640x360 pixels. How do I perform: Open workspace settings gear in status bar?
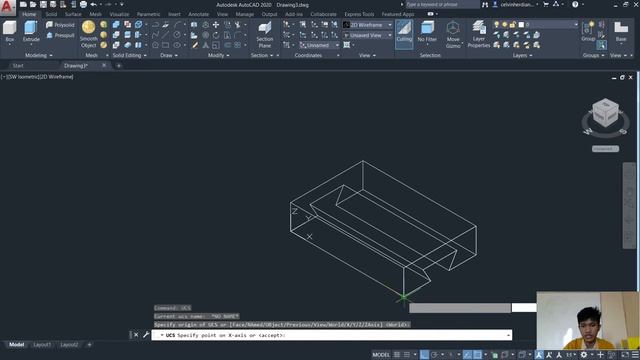click(584, 355)
